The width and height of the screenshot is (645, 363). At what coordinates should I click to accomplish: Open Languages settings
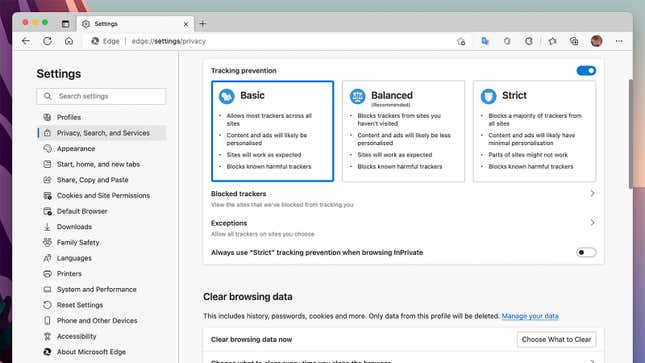pyautogui.click(x=102, y=258)
